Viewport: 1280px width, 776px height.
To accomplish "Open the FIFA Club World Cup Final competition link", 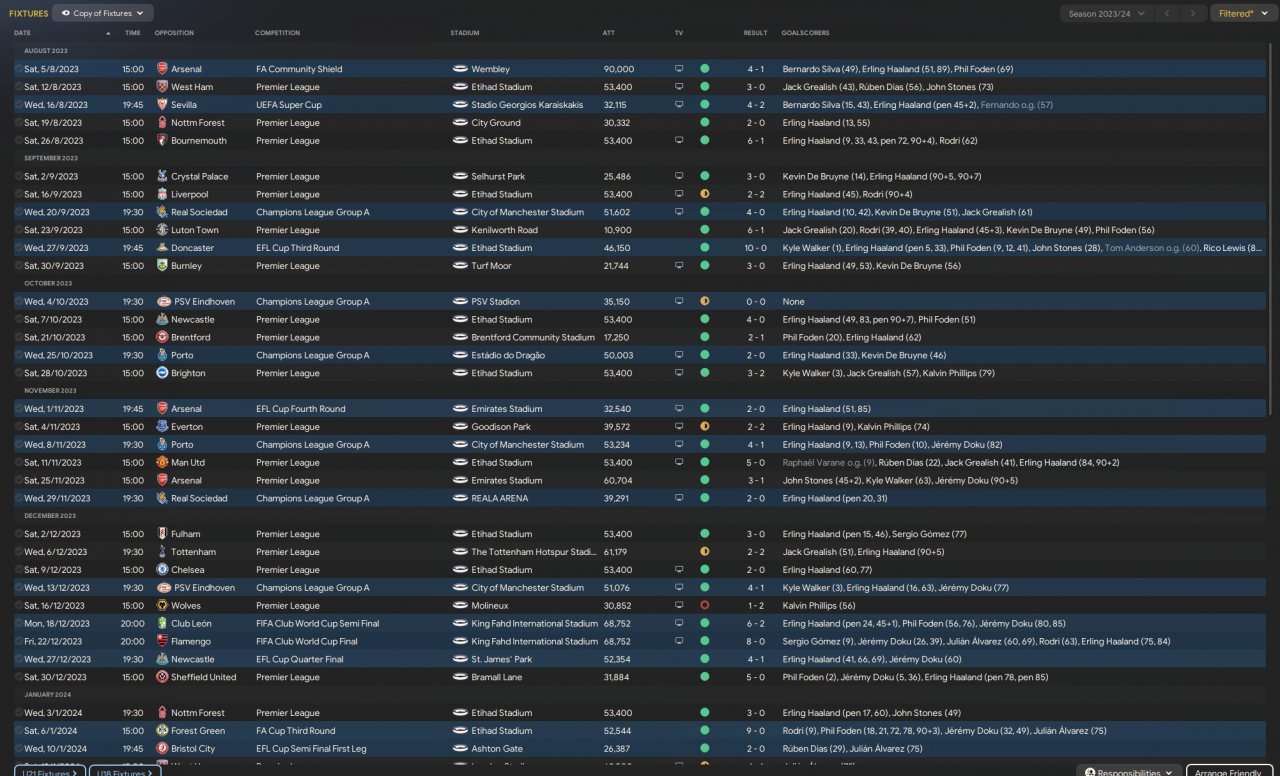I will point(307,642).
